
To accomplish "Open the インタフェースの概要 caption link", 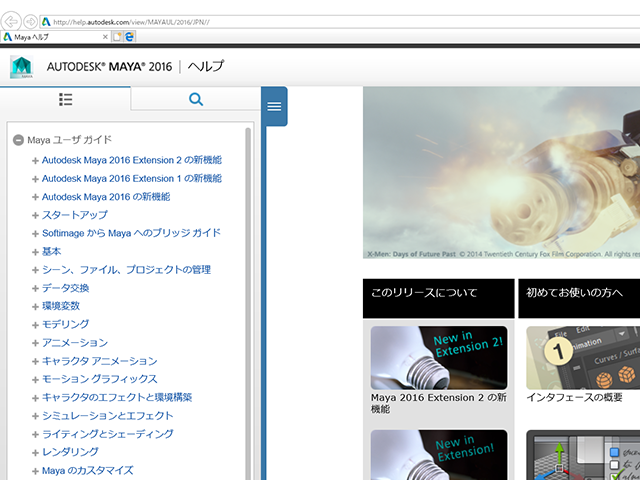I will point(574,398).
